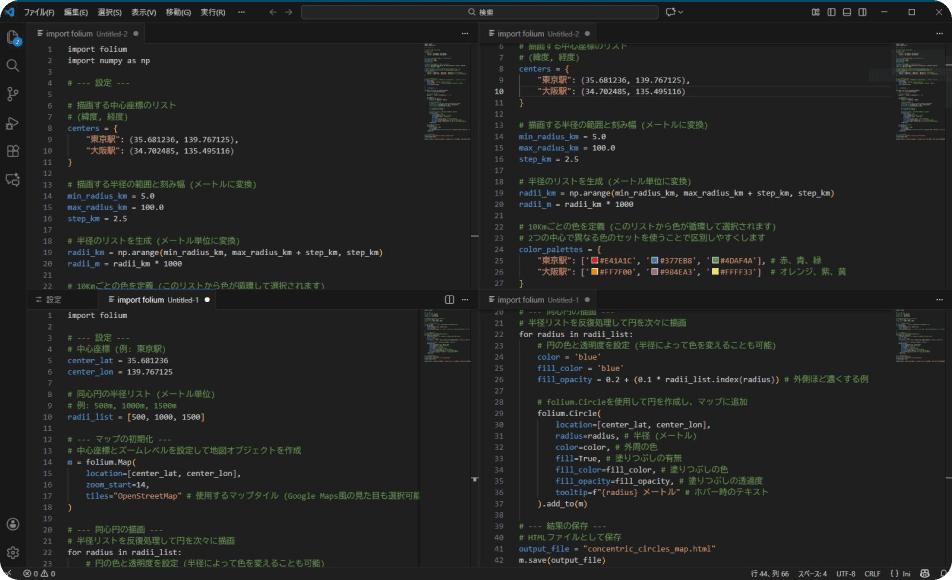Expand the overflow "…" menu in menu bar

241,12
